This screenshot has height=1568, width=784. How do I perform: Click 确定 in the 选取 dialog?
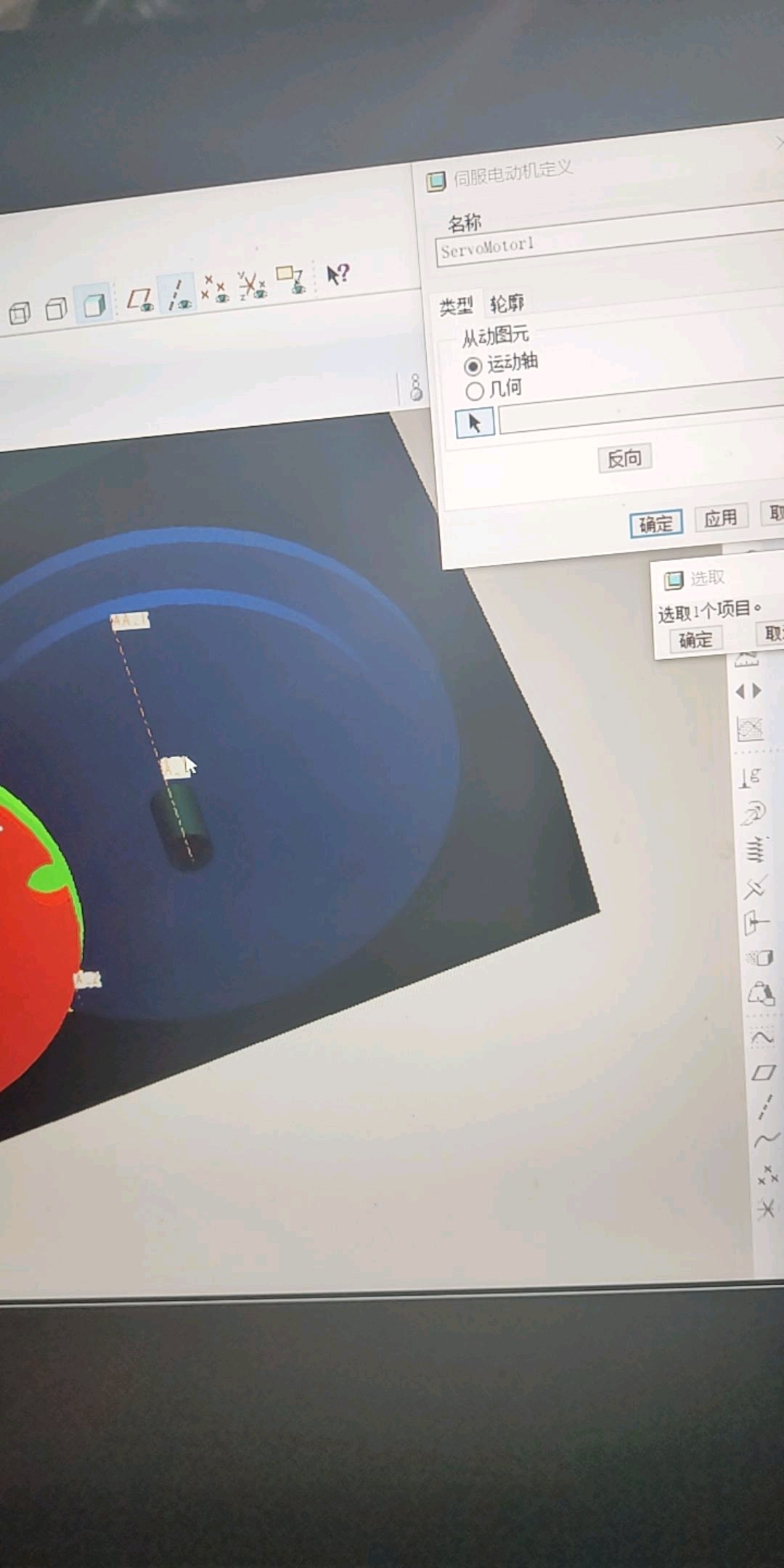(695, 640)
